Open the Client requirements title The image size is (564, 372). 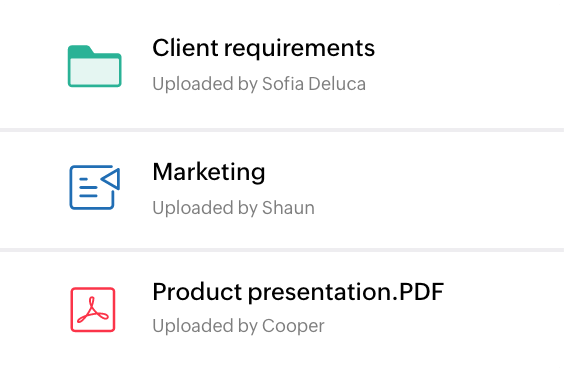pos(264,48)
